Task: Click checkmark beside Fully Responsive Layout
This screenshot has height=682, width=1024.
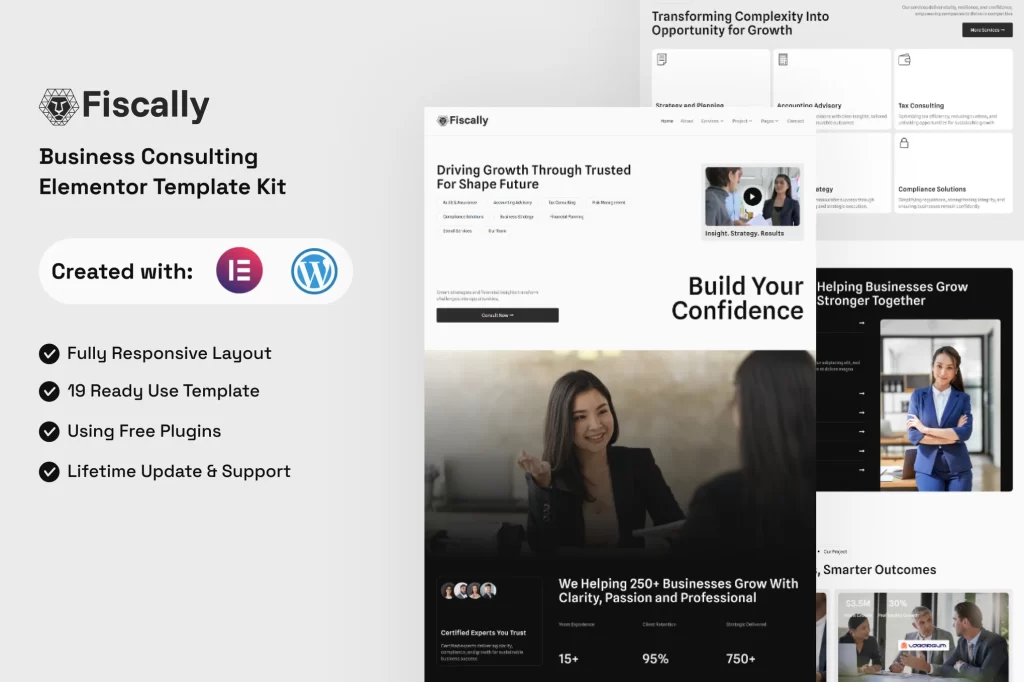Action: pos(49,353)
